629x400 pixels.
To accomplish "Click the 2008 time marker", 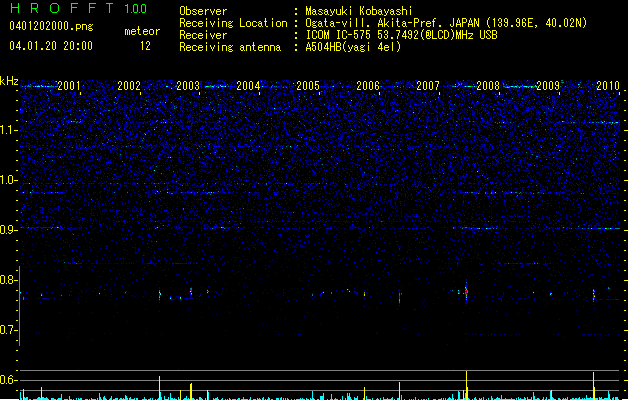I will [x=488, y=86].
